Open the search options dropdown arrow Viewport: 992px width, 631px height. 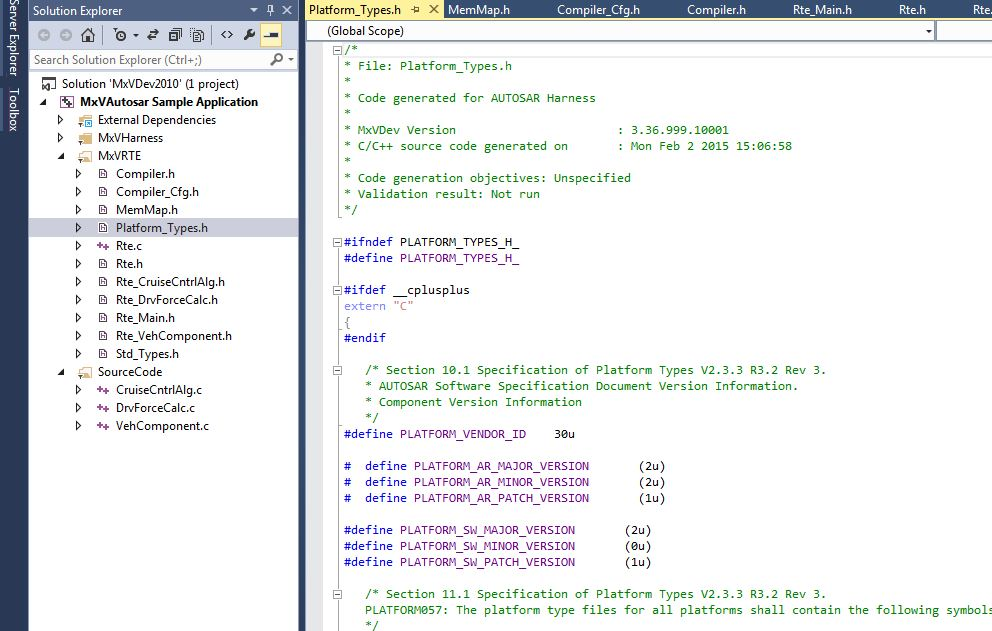tap(290, 59)
